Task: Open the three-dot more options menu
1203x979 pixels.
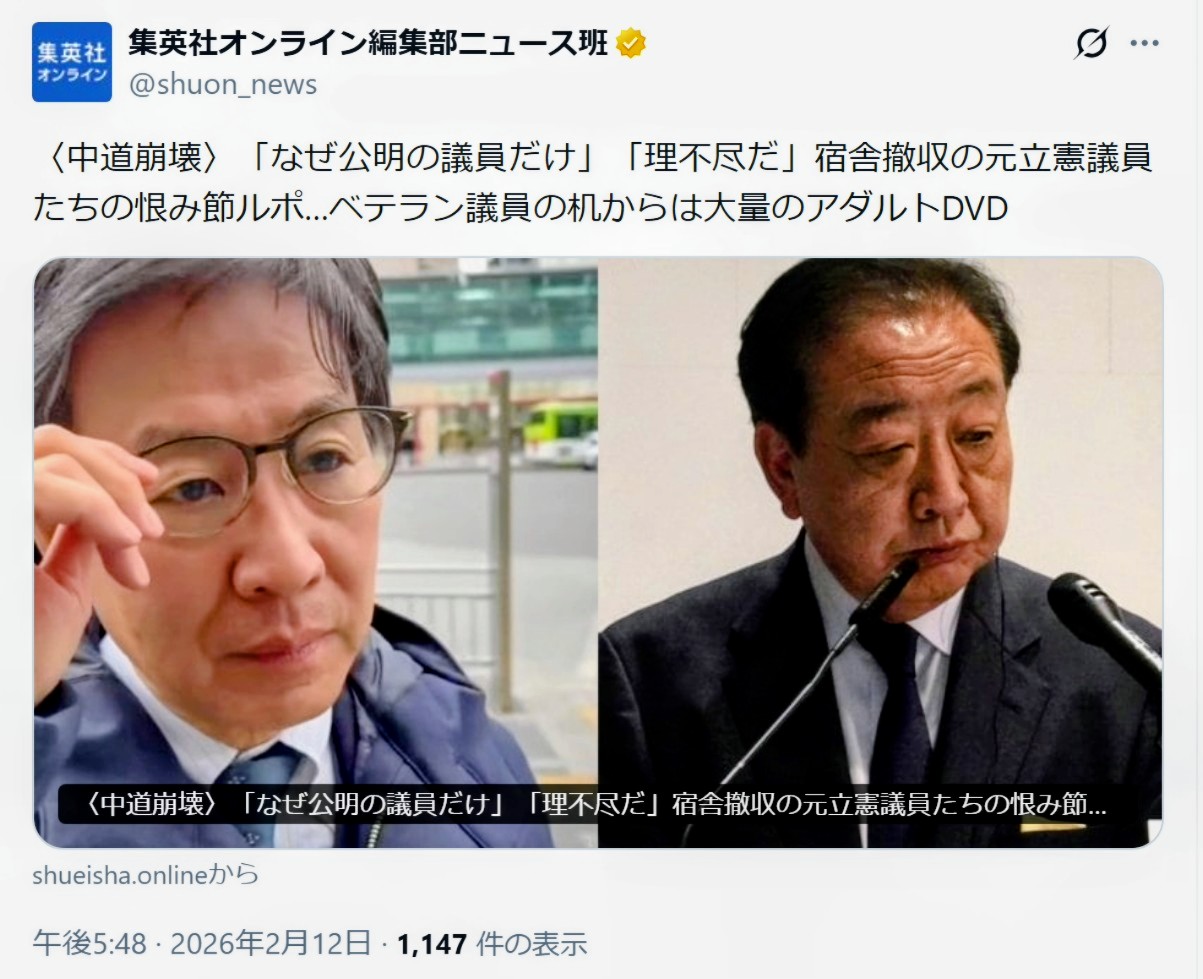Action: click(1144, 44)
